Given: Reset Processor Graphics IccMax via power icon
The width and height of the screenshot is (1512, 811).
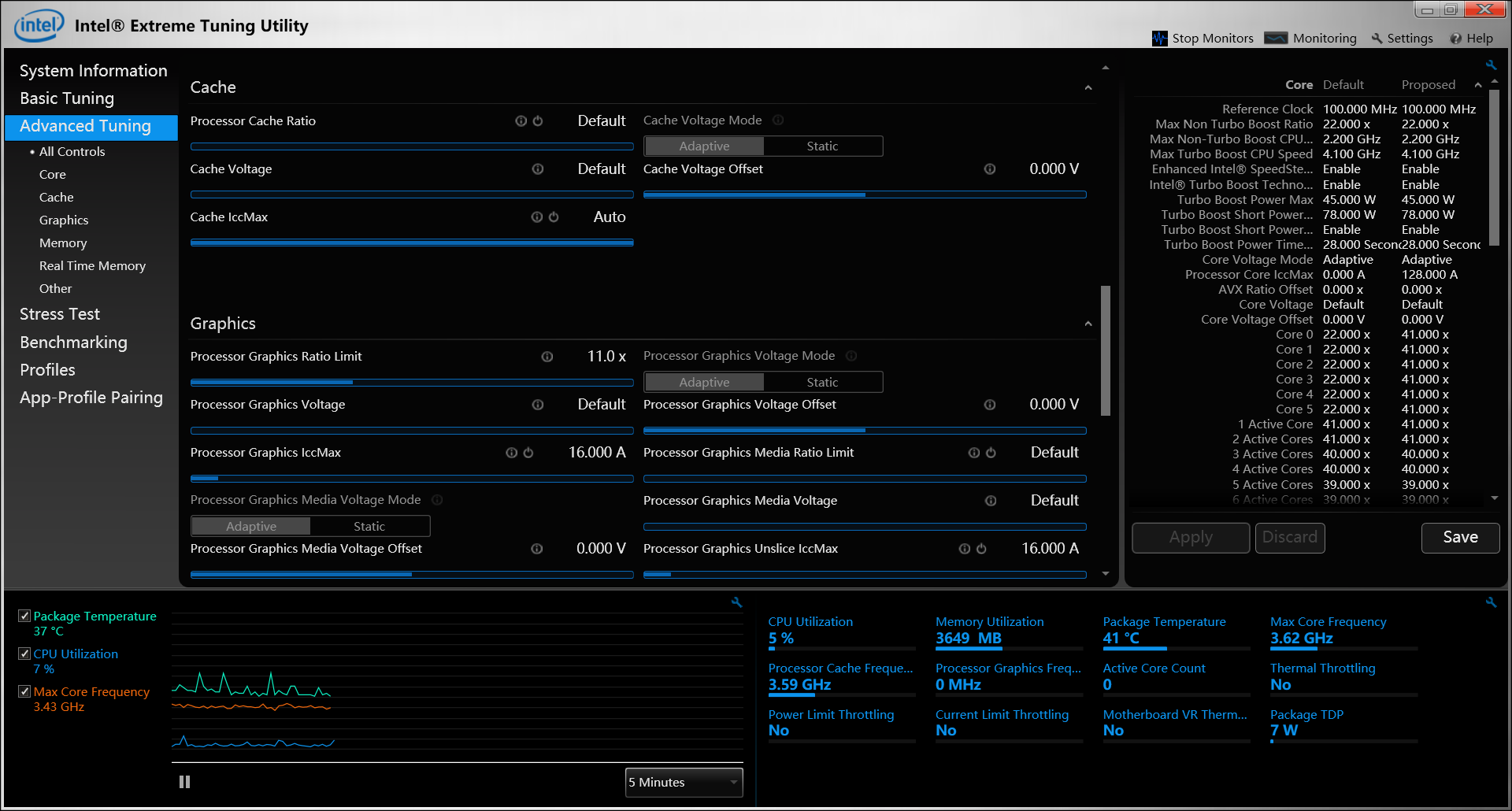Looking at the screenshot, I should (528, 453).
